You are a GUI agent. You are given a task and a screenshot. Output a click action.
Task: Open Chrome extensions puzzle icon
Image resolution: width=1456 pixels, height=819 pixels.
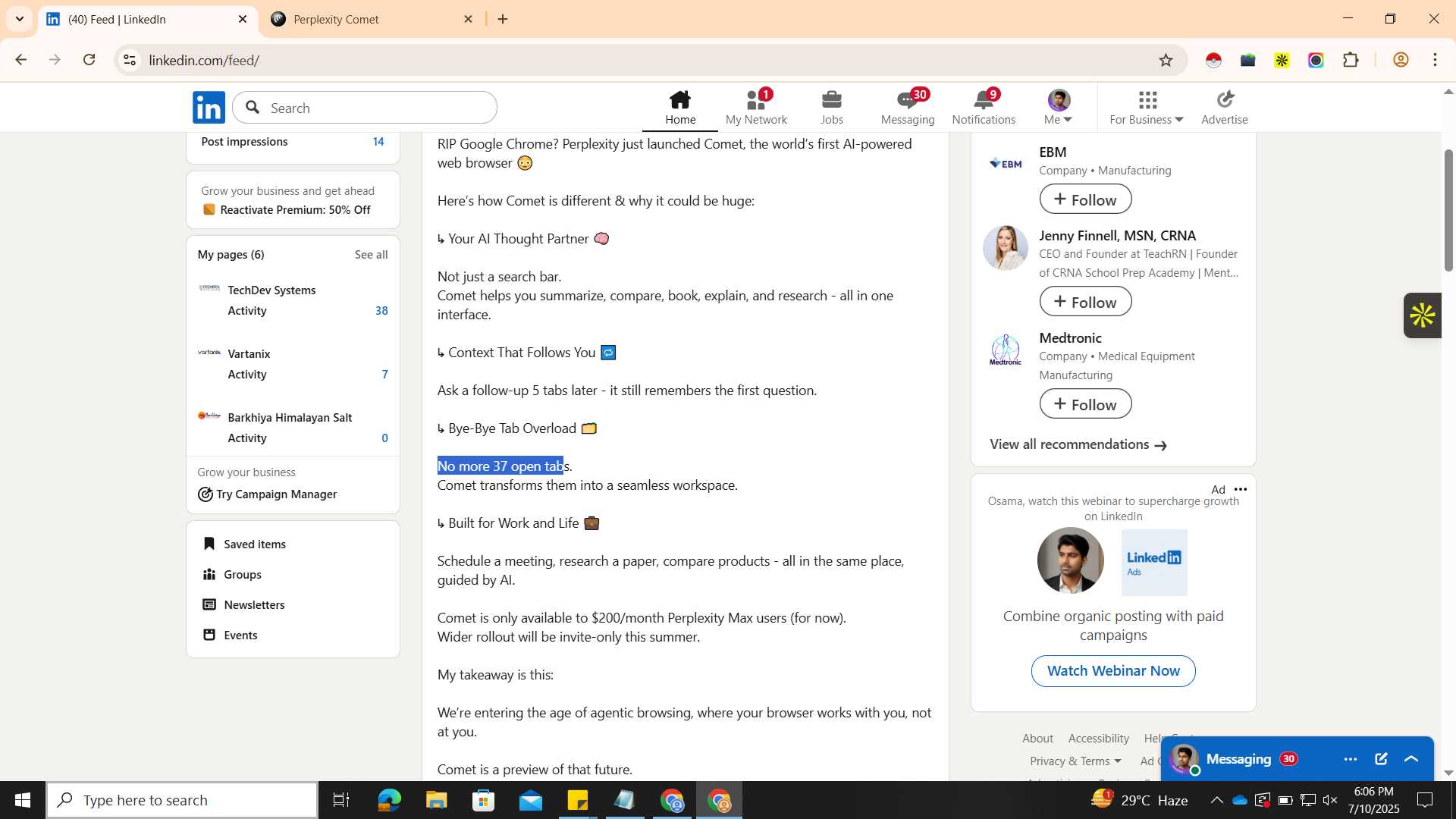tap(1351, 60)
